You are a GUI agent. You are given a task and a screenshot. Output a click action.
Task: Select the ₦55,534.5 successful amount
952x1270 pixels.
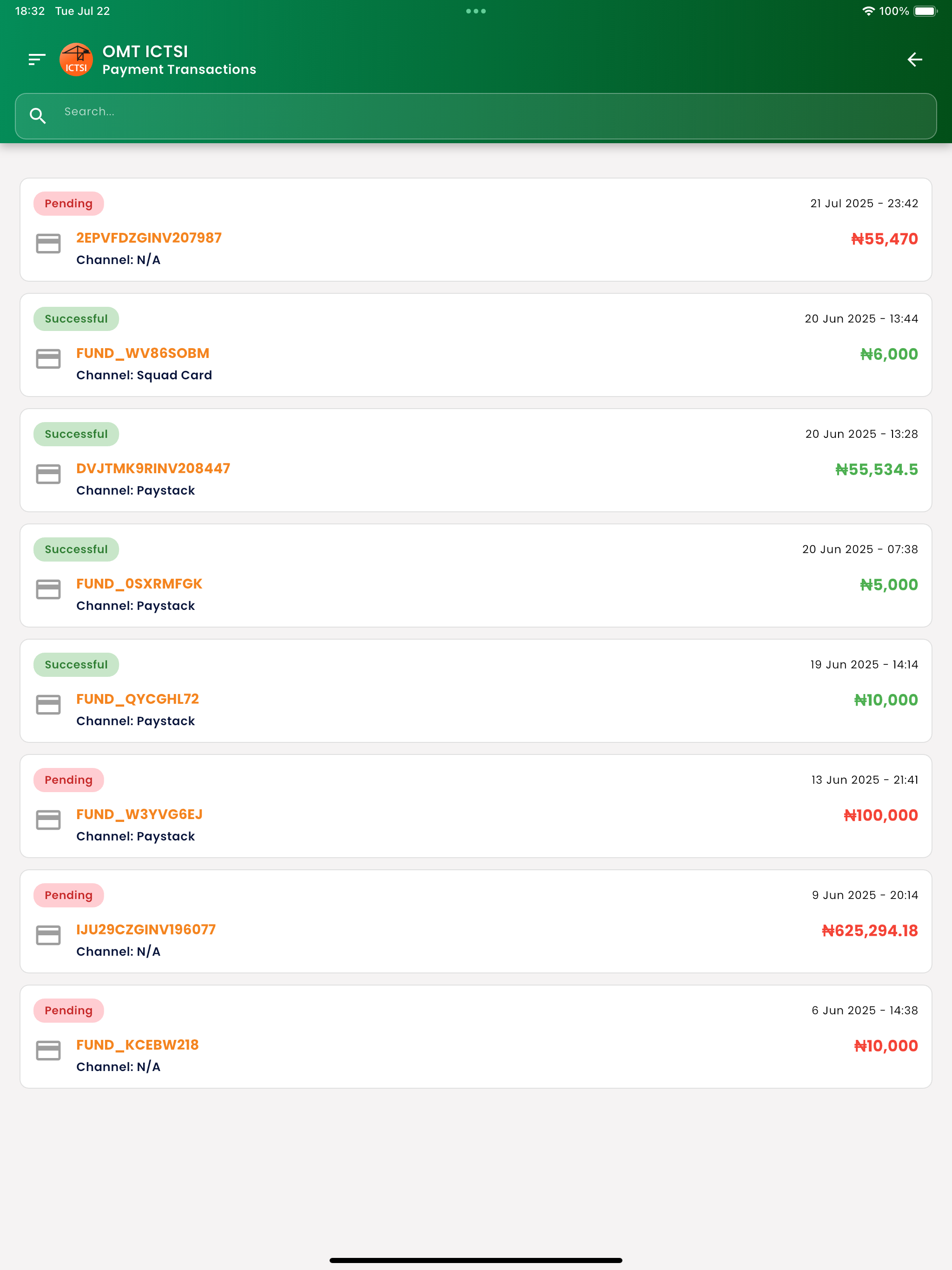(x=876, y=470)
